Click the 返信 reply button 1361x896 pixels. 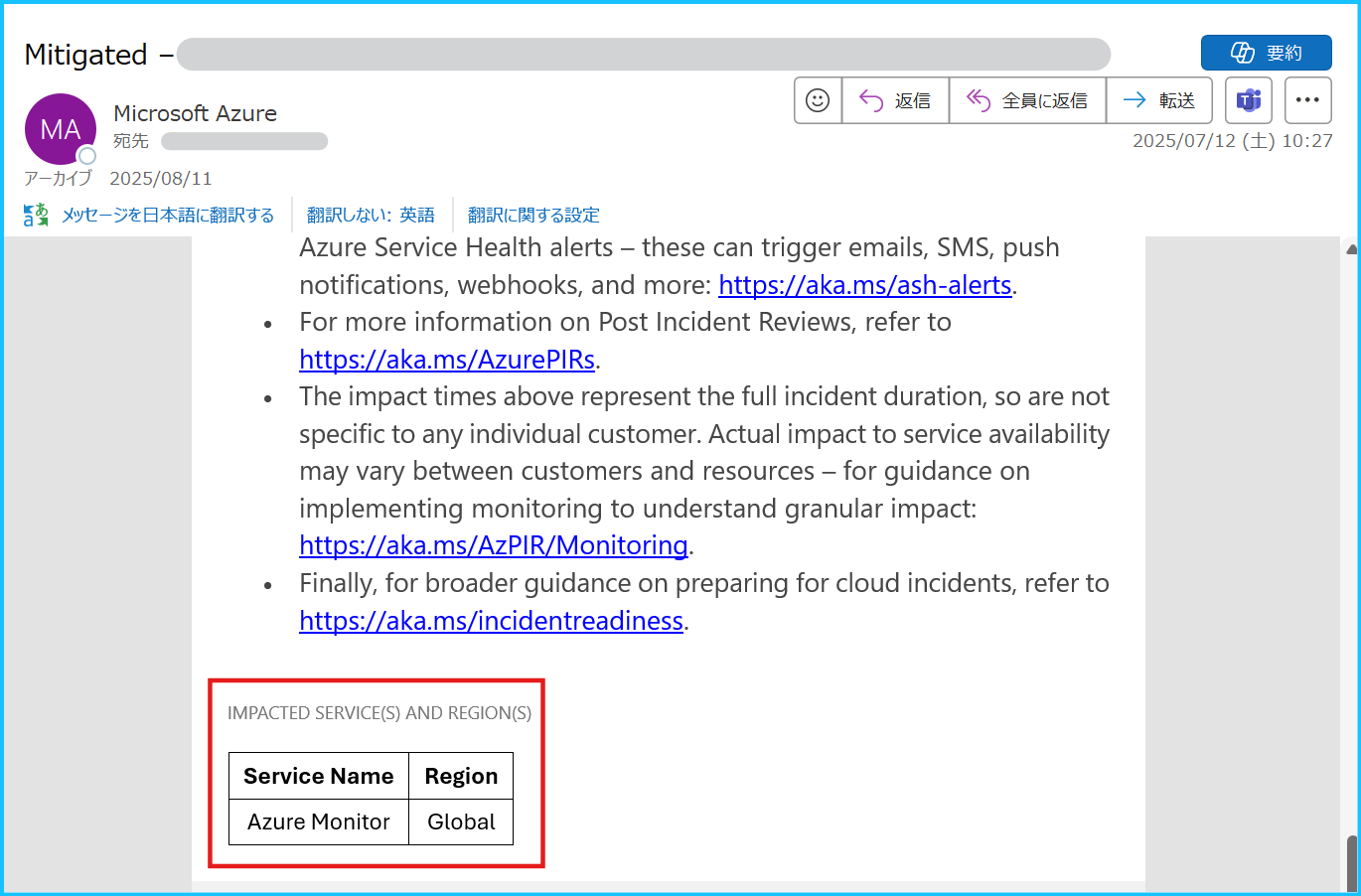point(895,100)
